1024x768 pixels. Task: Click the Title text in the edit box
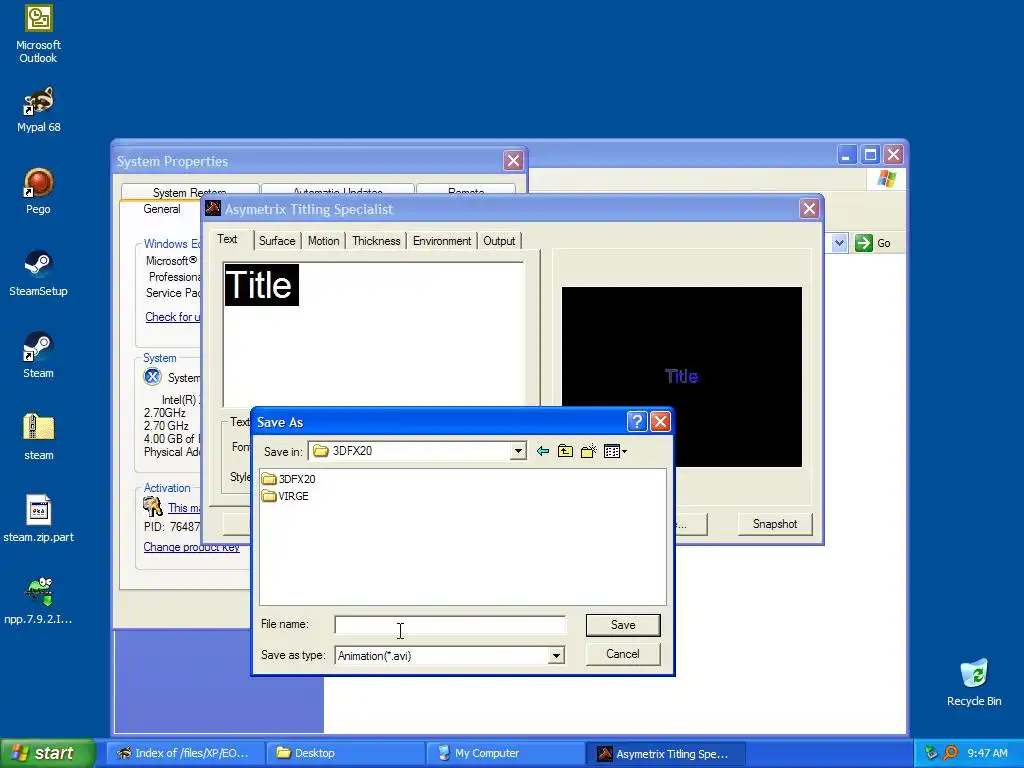coord(261,285)
